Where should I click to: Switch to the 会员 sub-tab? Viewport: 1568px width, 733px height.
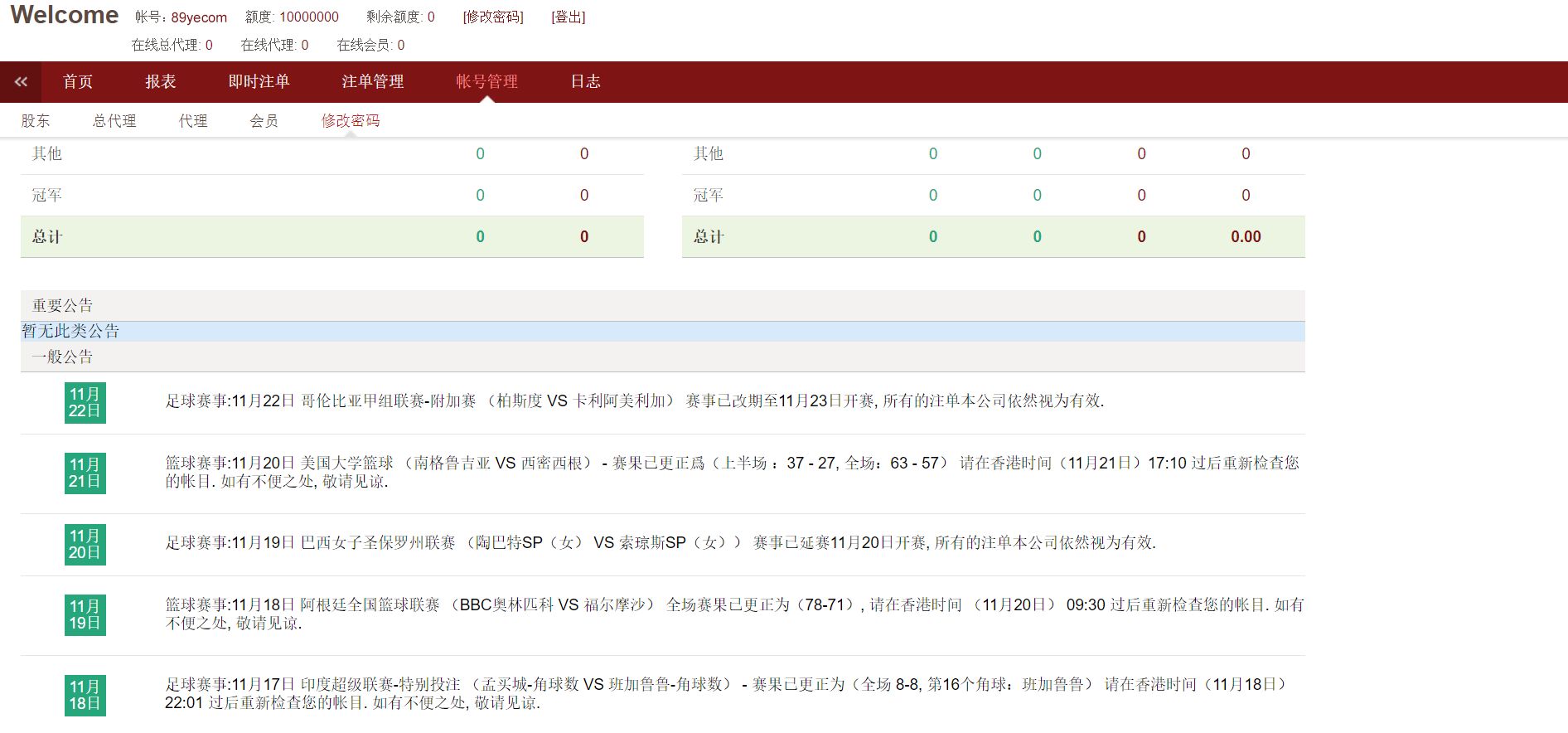point(264,121)
